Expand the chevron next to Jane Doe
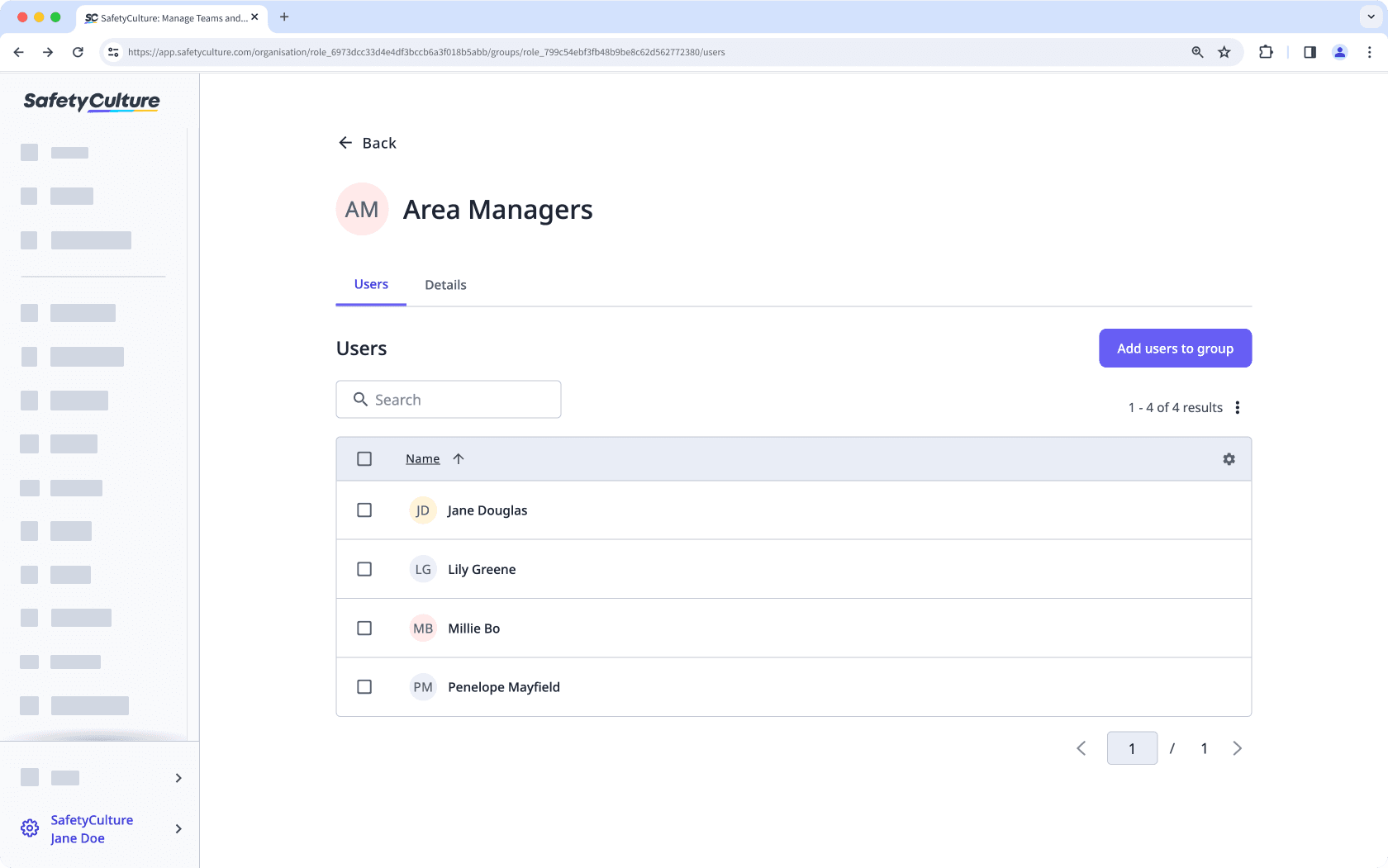The image size is (1388, 868). pos(178,828)
